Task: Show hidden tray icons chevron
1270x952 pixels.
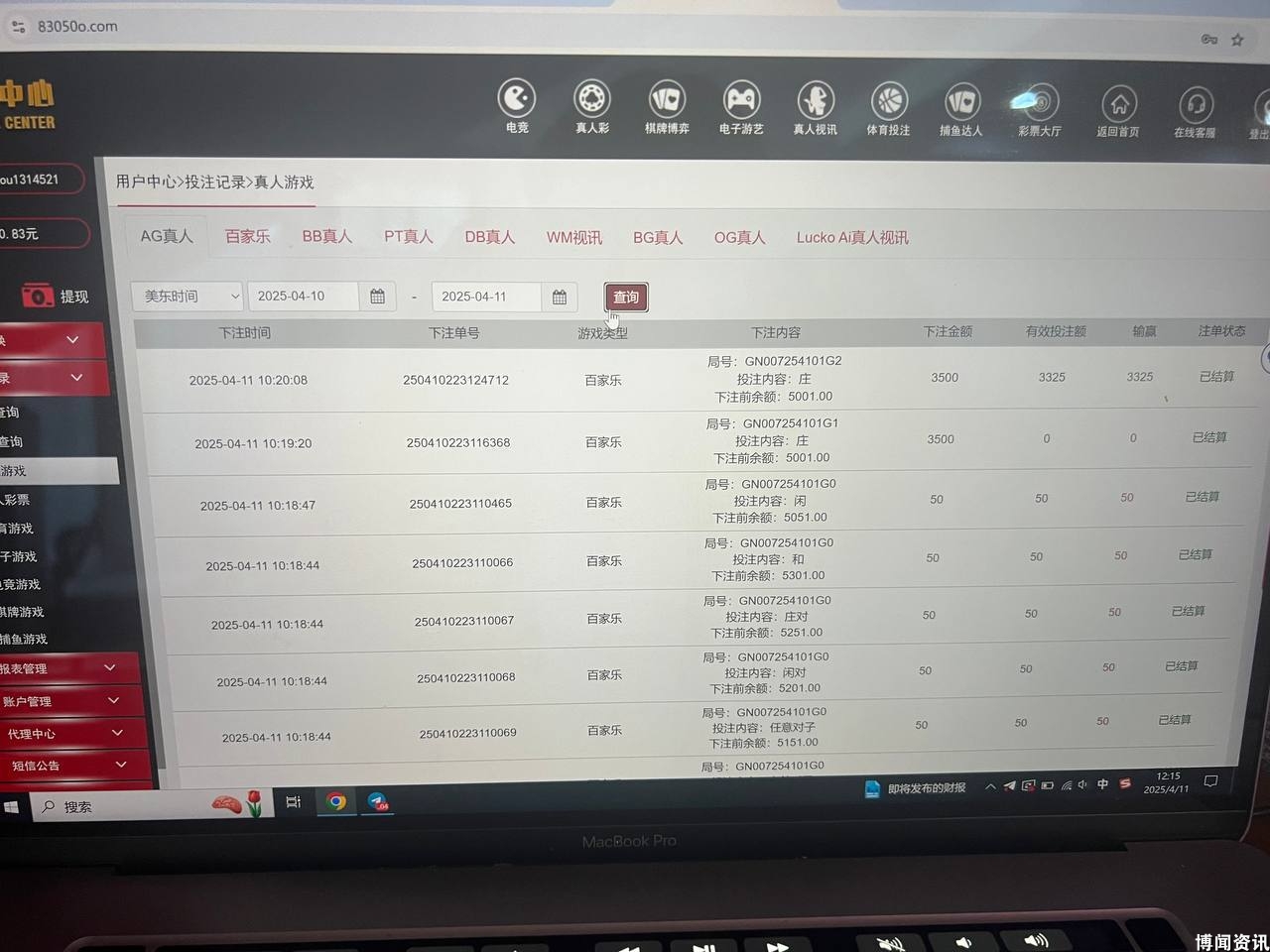Action: (x=990, y=786)
